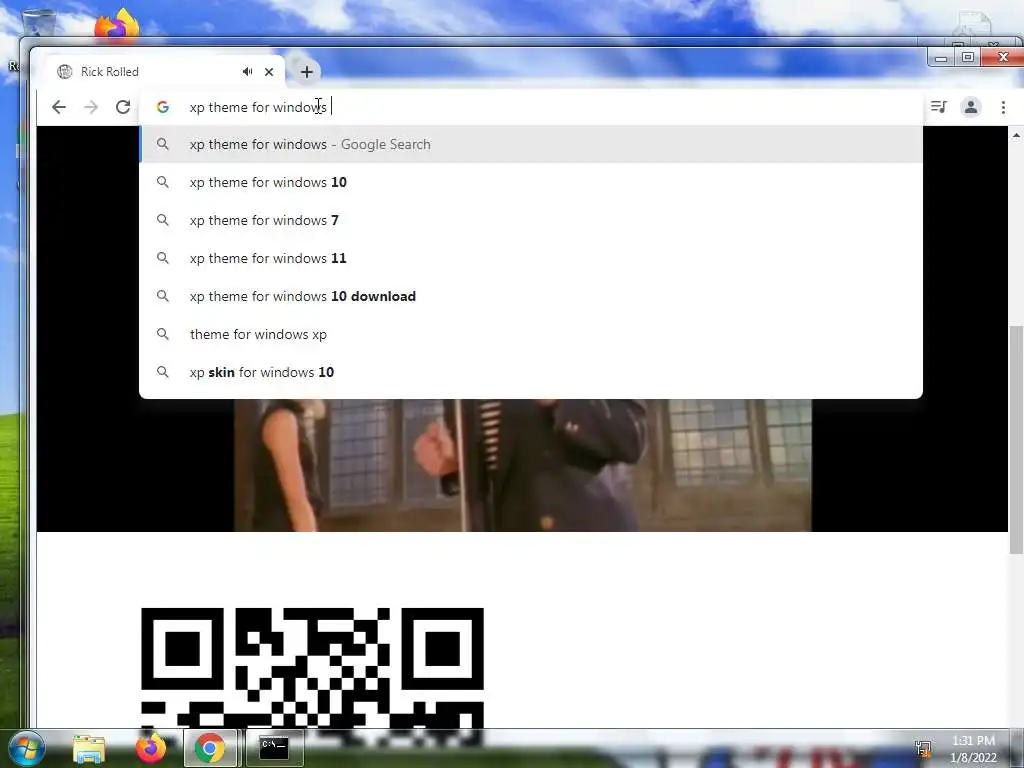
Task: Open Firefox from the taskbar
Action: 150,748
